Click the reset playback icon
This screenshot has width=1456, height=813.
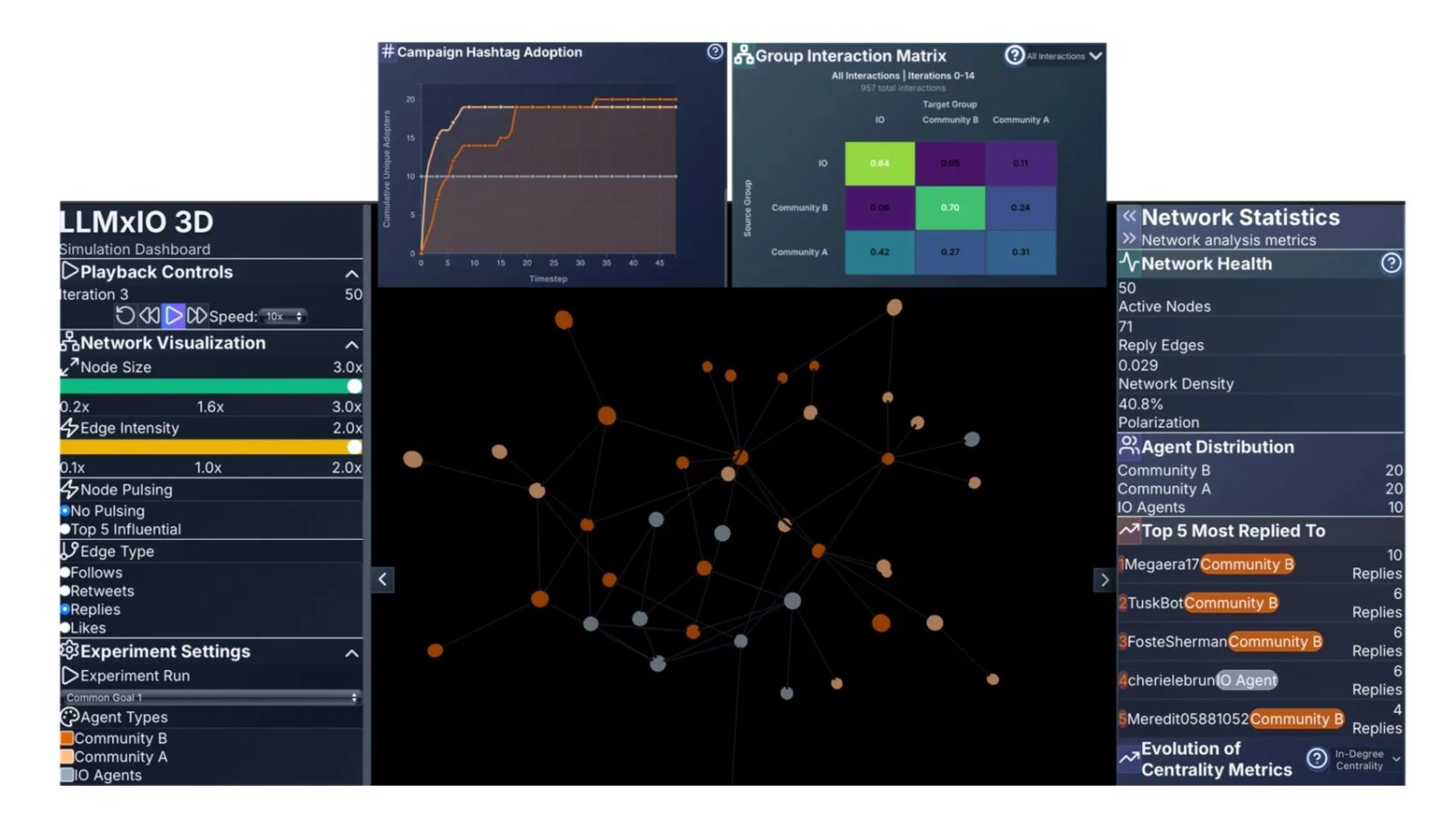point(125,316)
